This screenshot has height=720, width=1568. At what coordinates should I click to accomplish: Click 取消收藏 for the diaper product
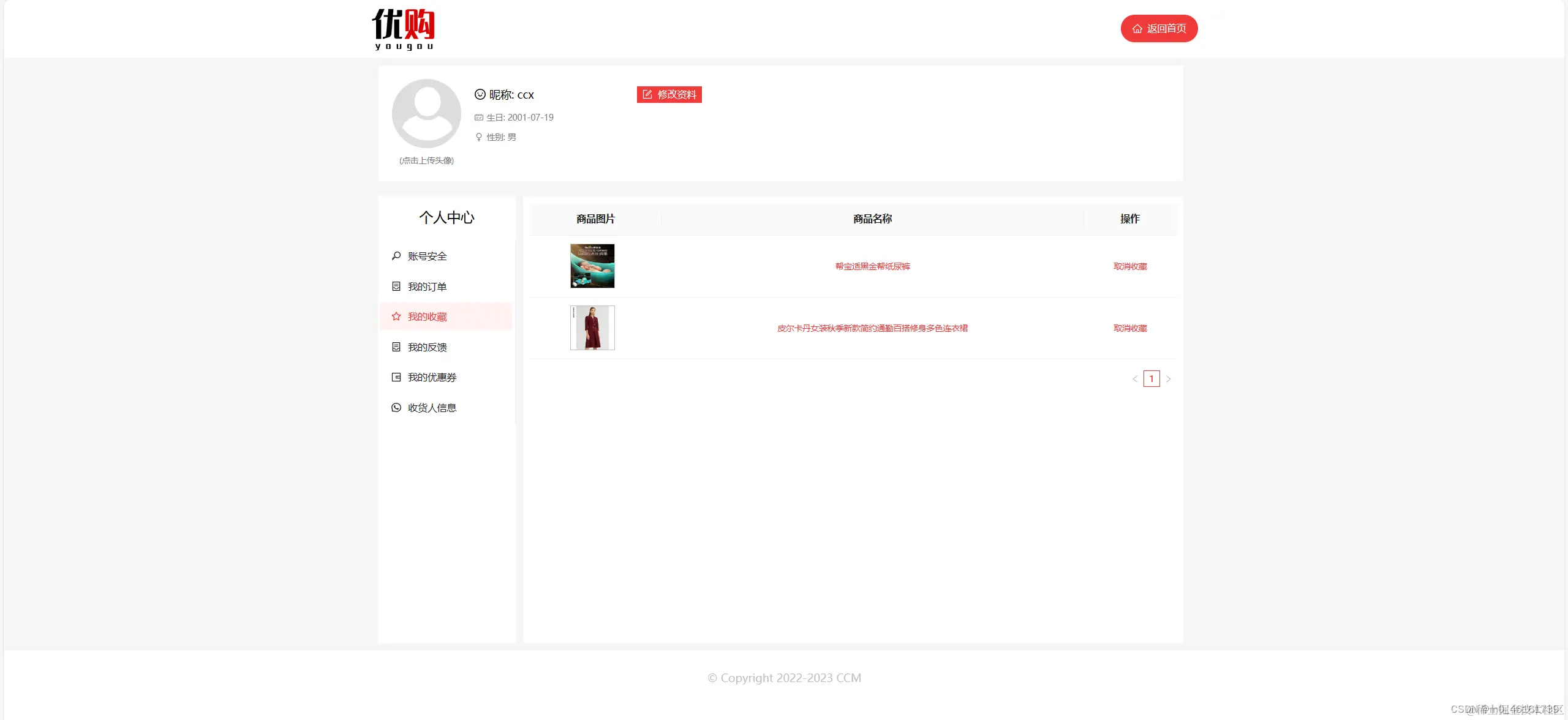click(x=1130, y=266)
